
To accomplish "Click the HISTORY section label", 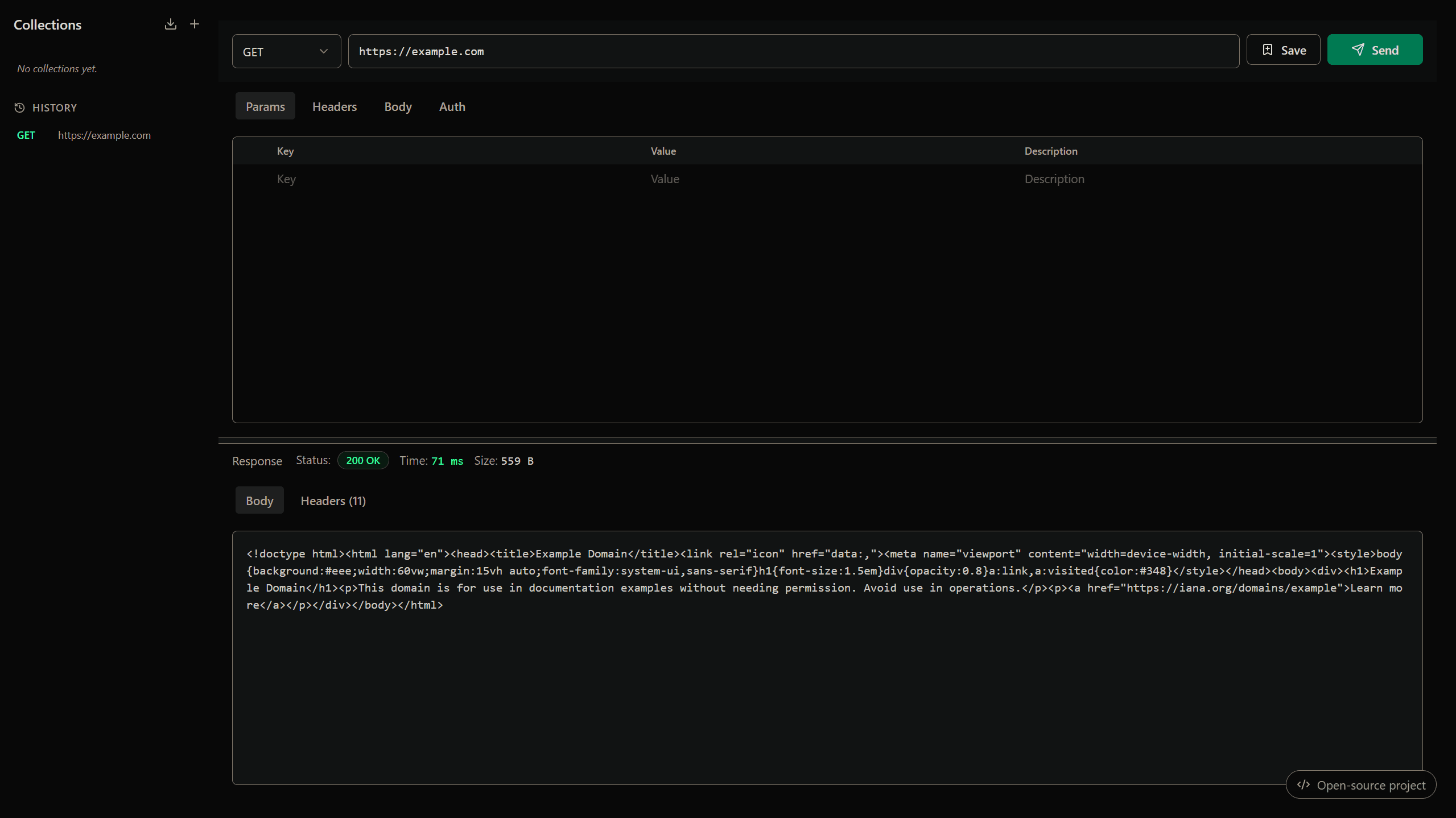I will (x=55, y=108).
